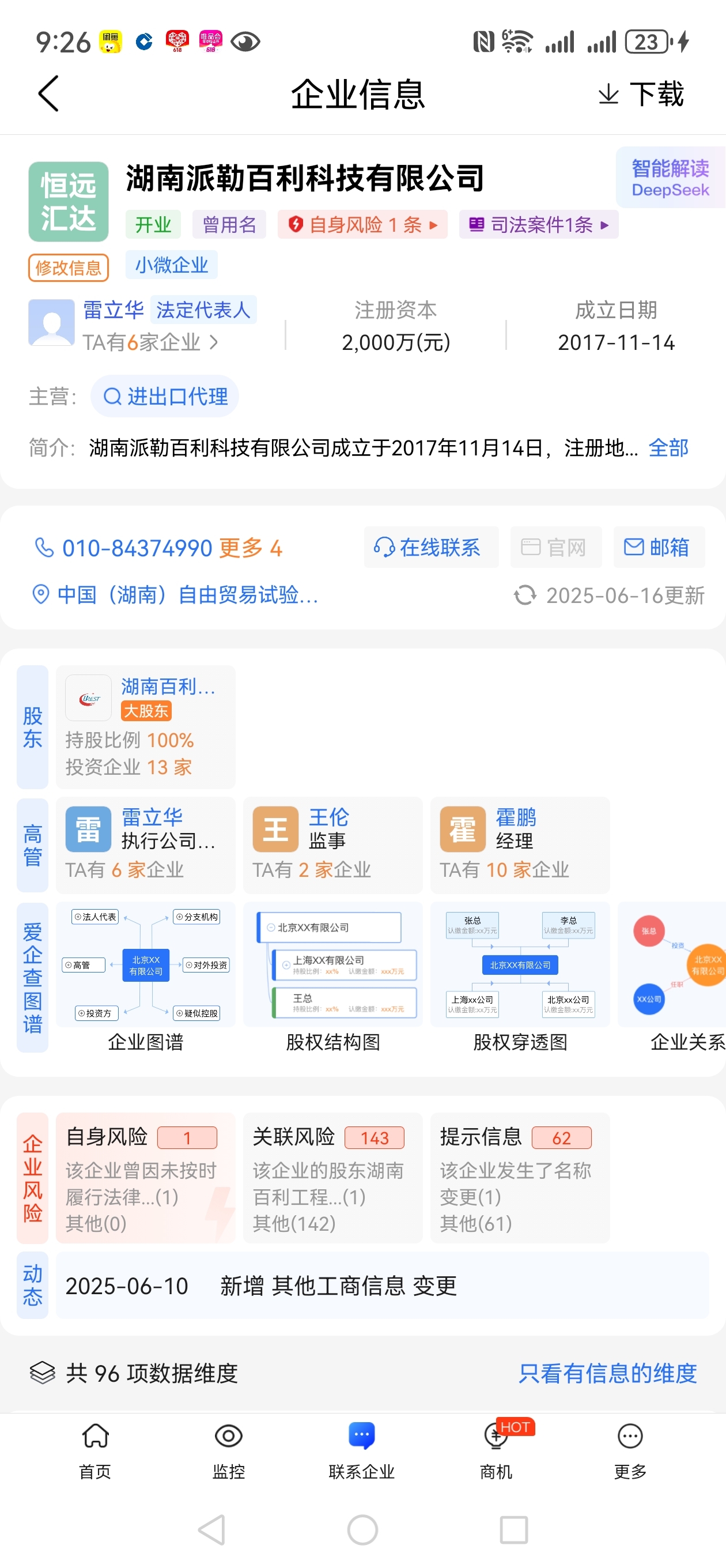Tap the 下载 download button

coord(641,95)
